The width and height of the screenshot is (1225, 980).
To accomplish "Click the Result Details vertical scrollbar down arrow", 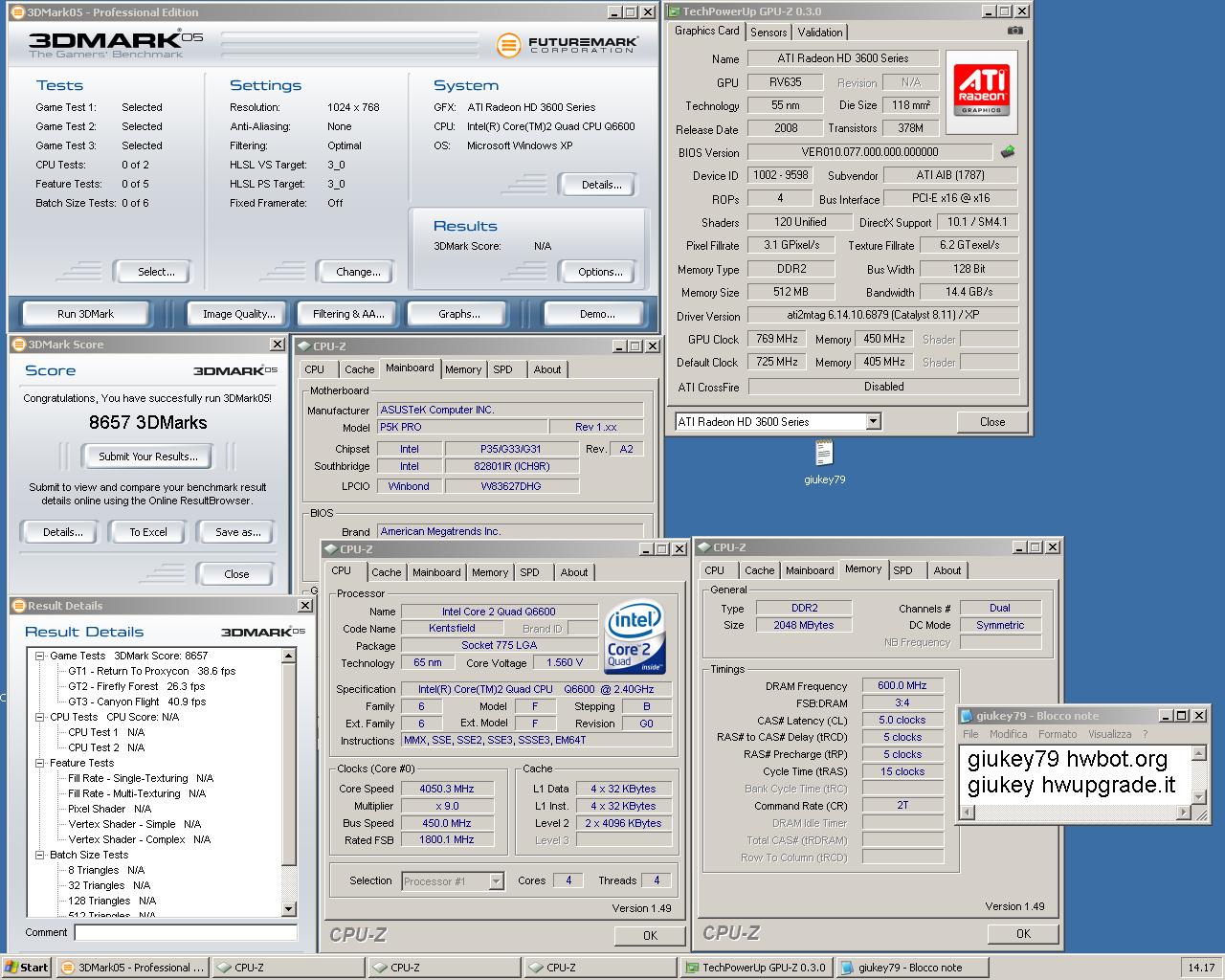I will tap(289, 910).
